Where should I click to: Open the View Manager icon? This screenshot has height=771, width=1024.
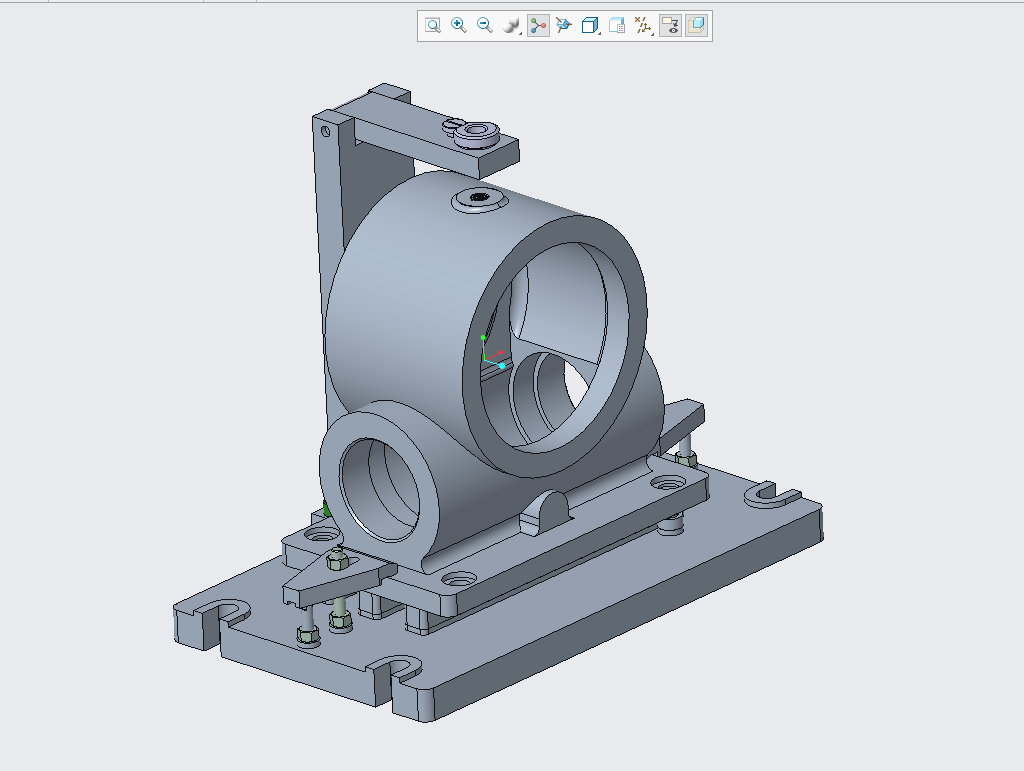pos(617,25)
